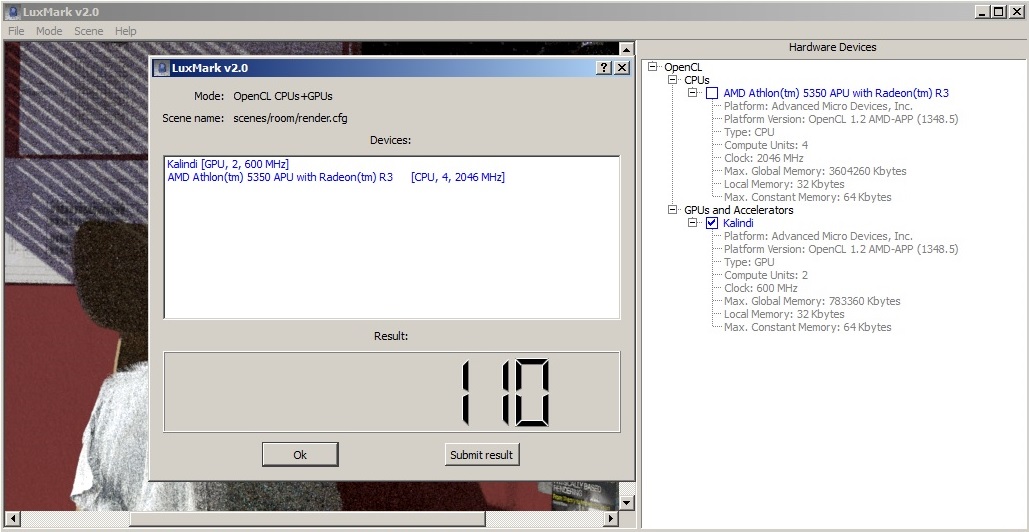1029x532 pixels.
Task: Select the OpenCL tree label
Action: (683, 67)
